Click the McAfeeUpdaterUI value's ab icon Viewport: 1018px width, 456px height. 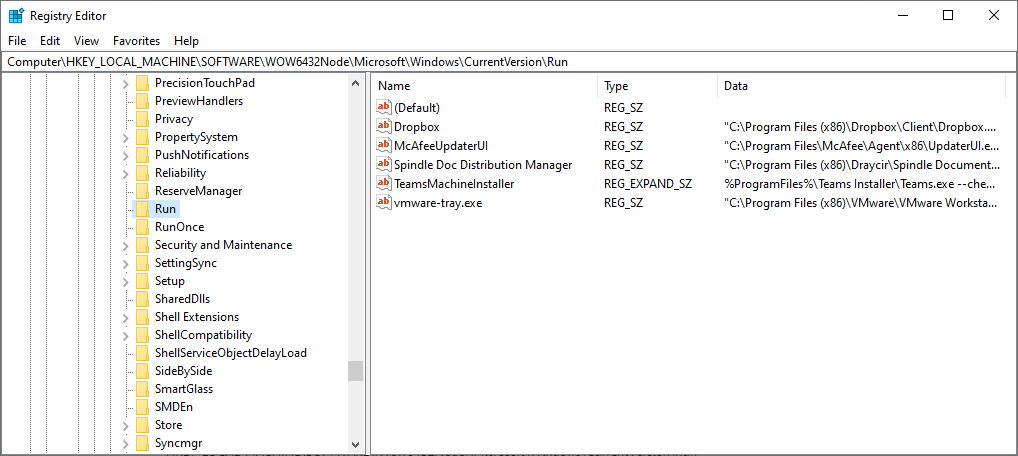[x=384, y=146]
